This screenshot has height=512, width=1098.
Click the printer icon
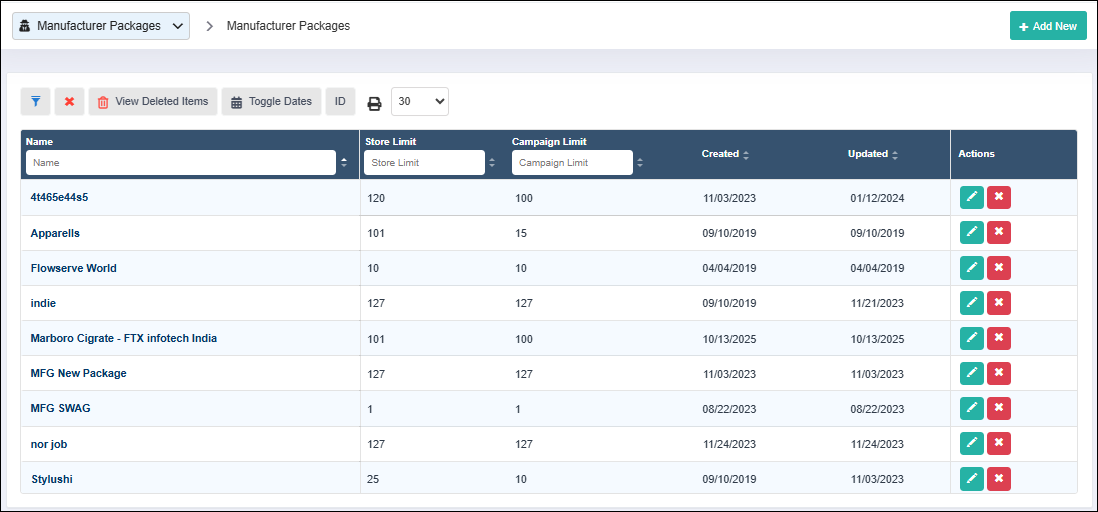point(374,102)
